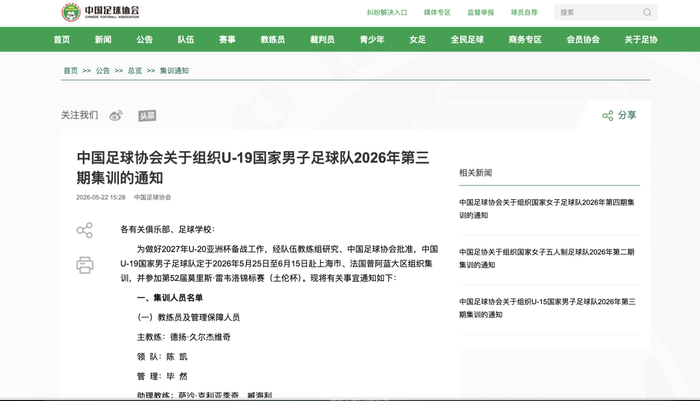Open related news on 女子五人制足球队 集训
This screenshot has height=401, width=700.
coord(547,258)
